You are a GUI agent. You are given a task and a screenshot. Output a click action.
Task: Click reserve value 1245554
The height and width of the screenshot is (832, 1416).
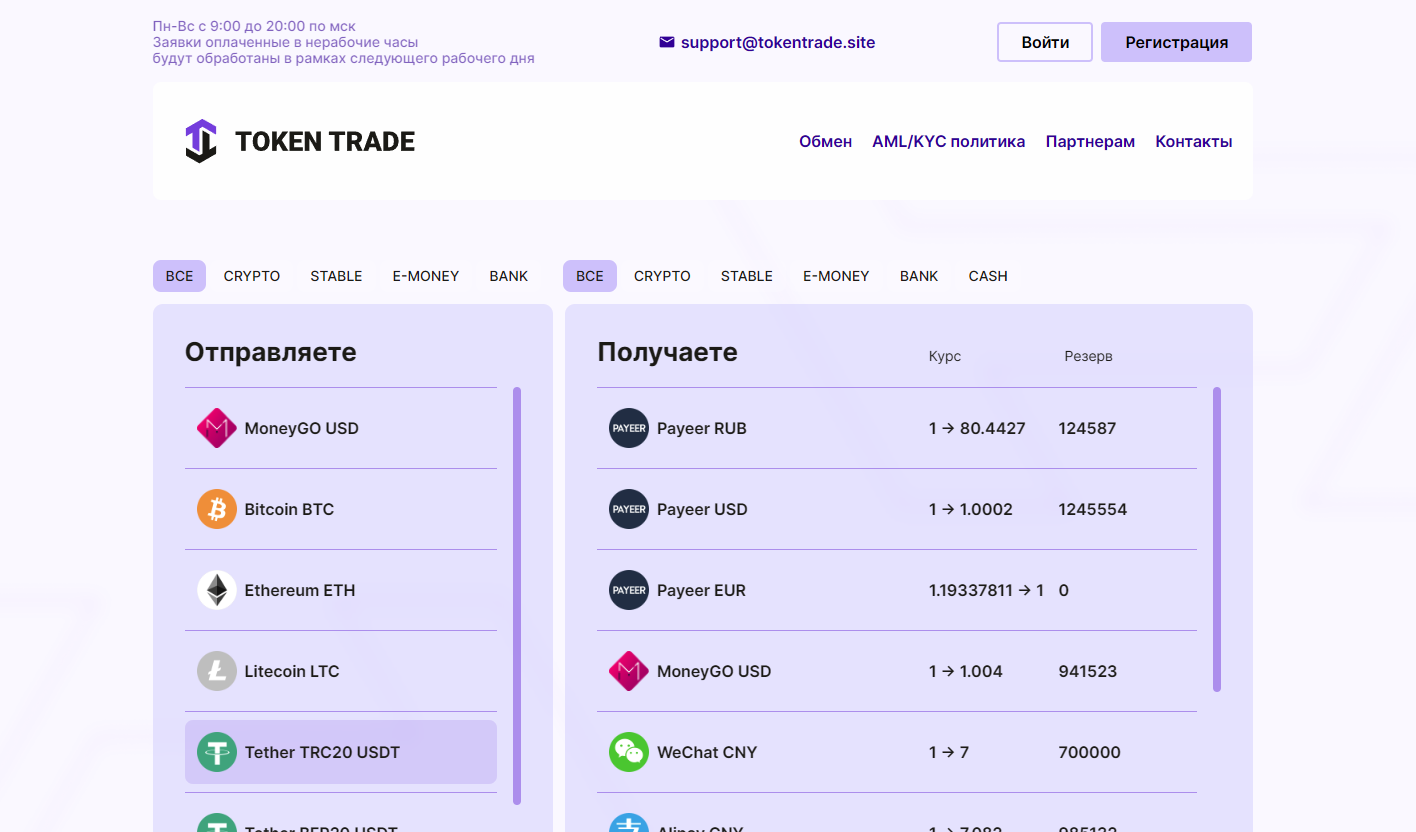[1093, 509]
